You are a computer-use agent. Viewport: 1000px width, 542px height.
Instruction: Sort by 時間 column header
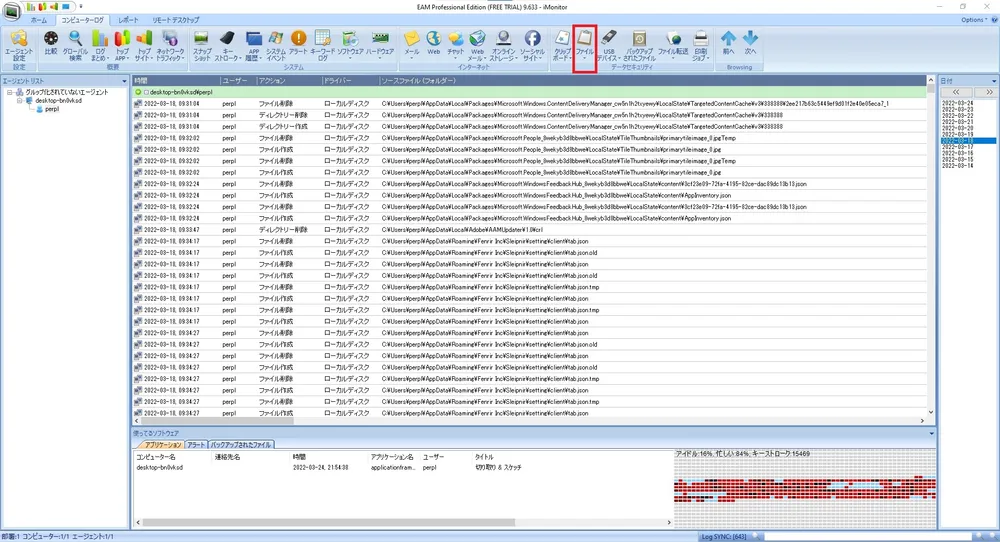(176, 81)
